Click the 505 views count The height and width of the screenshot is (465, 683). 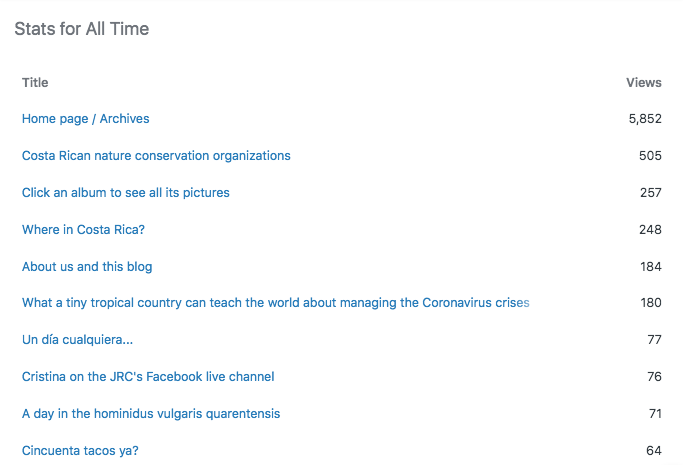[x=650, y=156]
